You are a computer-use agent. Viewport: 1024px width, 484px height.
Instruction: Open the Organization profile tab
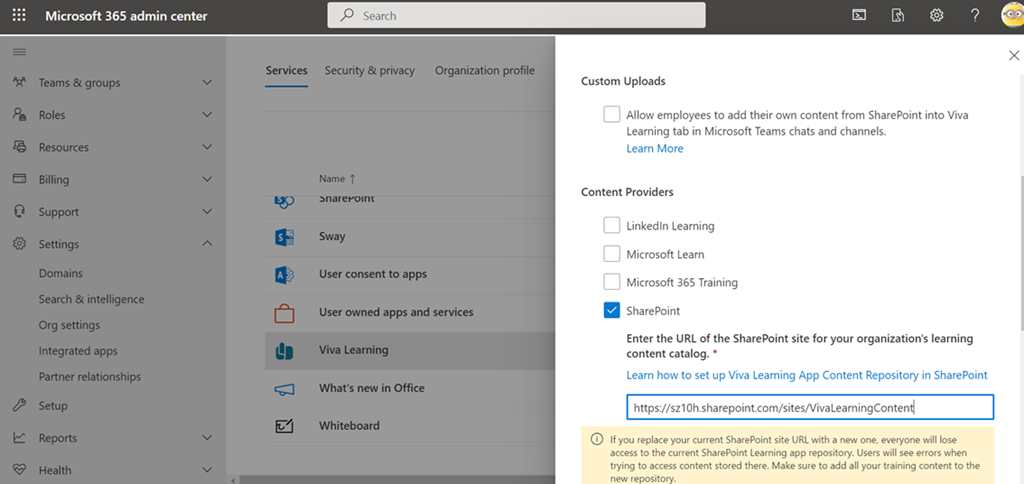(484, 71)
